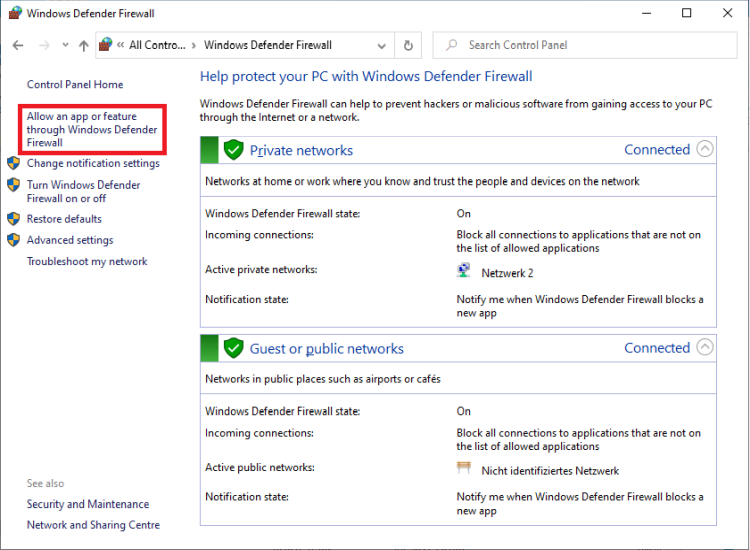
Task: Click the Windows Defender Firewall breadcrumb
Action: pyautogui.click(x=268, y=45)
